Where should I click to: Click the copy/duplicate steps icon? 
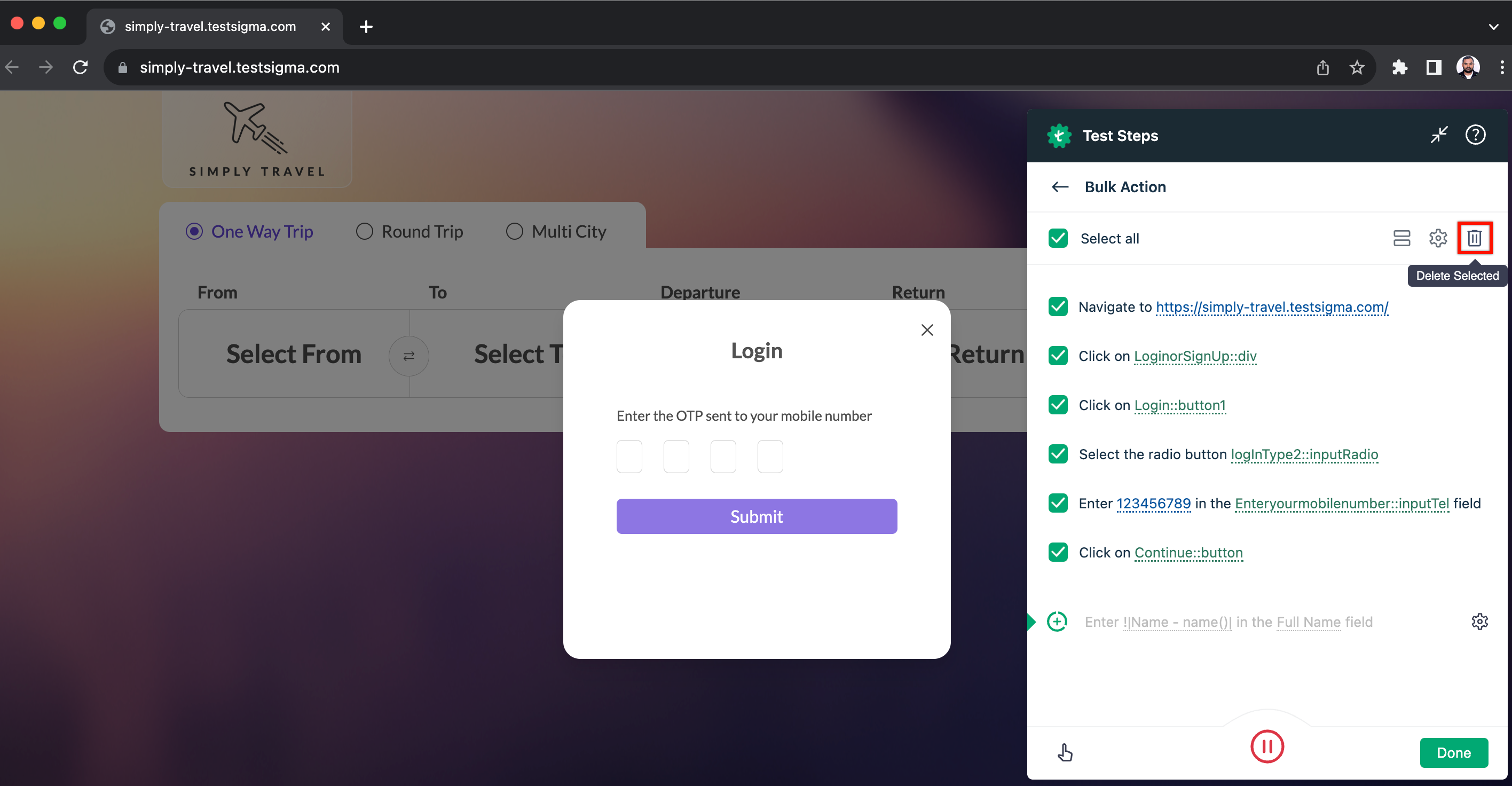tap(1400, 238)
